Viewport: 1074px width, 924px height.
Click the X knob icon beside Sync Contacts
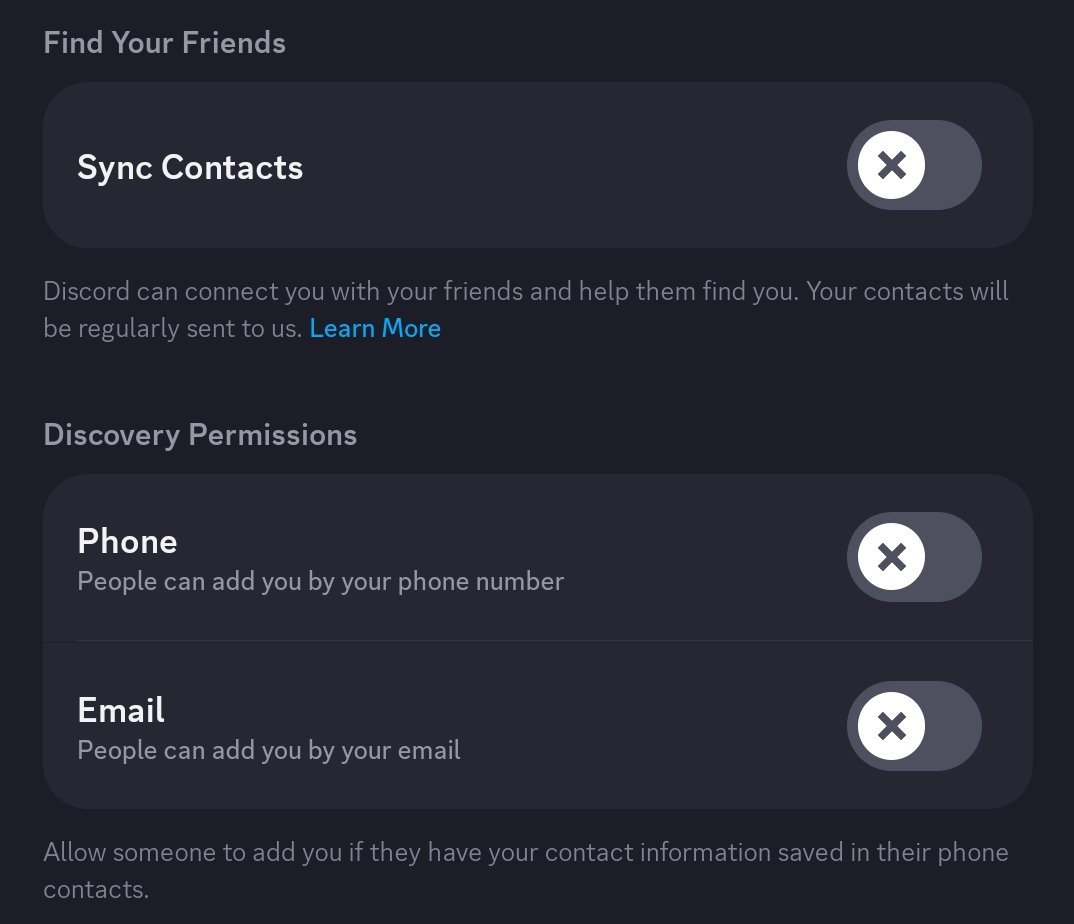(x=891, y=165)
